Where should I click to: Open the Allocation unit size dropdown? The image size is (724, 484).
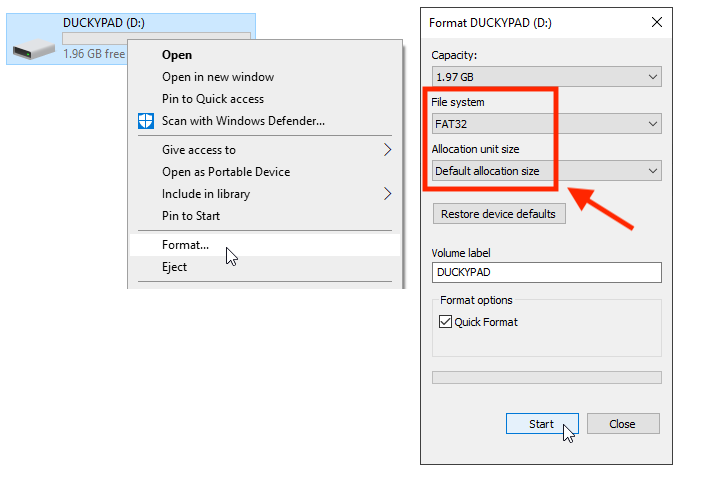547,171
